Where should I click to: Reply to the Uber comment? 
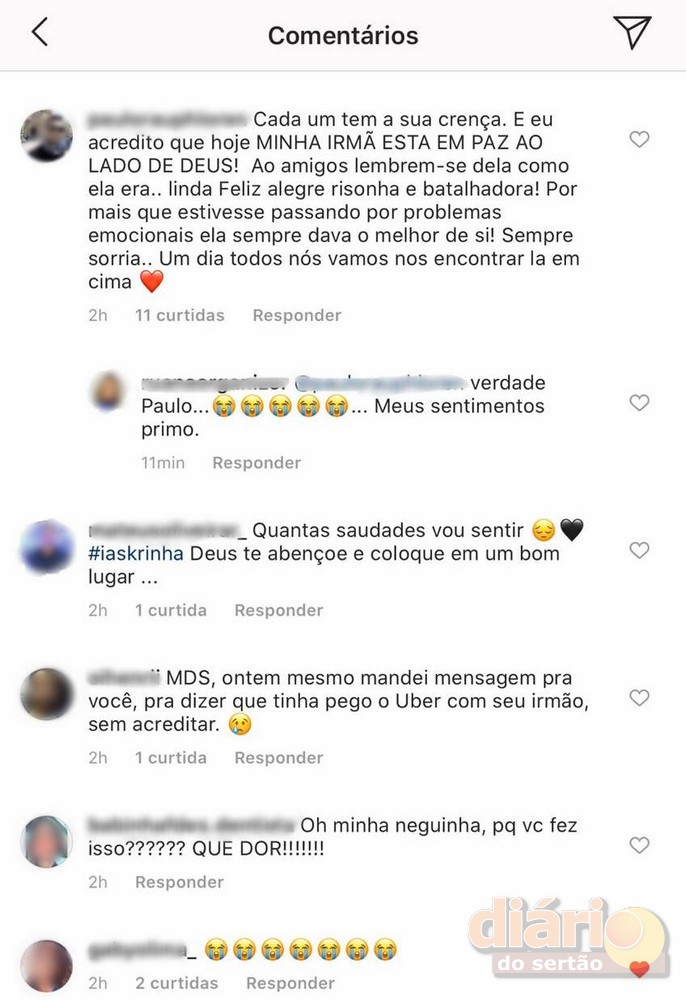point(279,758)
